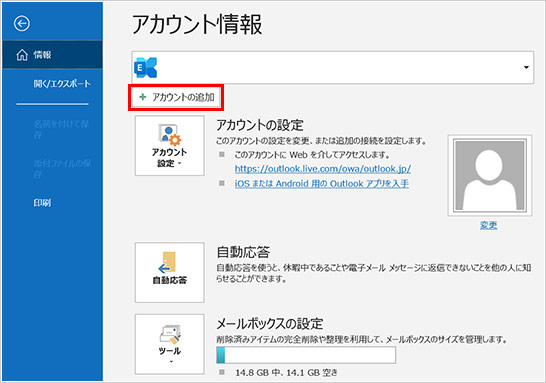Open the outlook.live.com web access link
The width and height of the screenshot is (546, 383).
pos(323,169)
